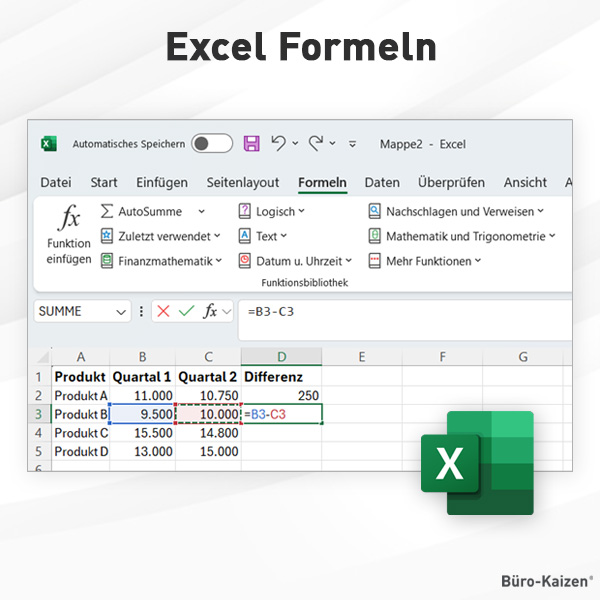Toggle the Automatisches Speichern switch
Screen dimensions: 600x600
tap(212, 144)
